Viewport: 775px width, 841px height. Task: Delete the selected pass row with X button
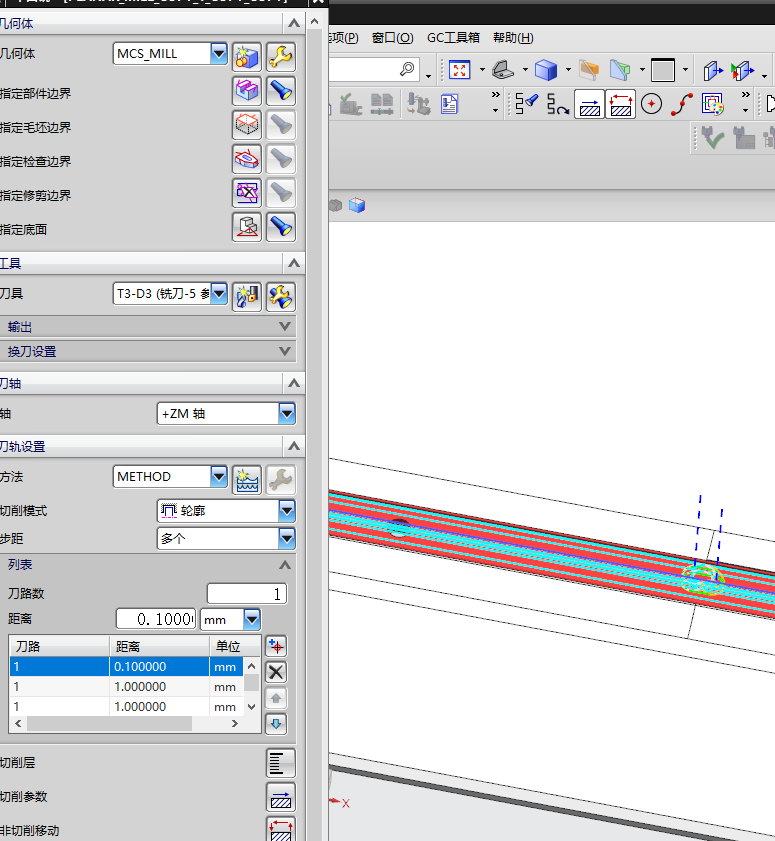(x=275, y=672)
